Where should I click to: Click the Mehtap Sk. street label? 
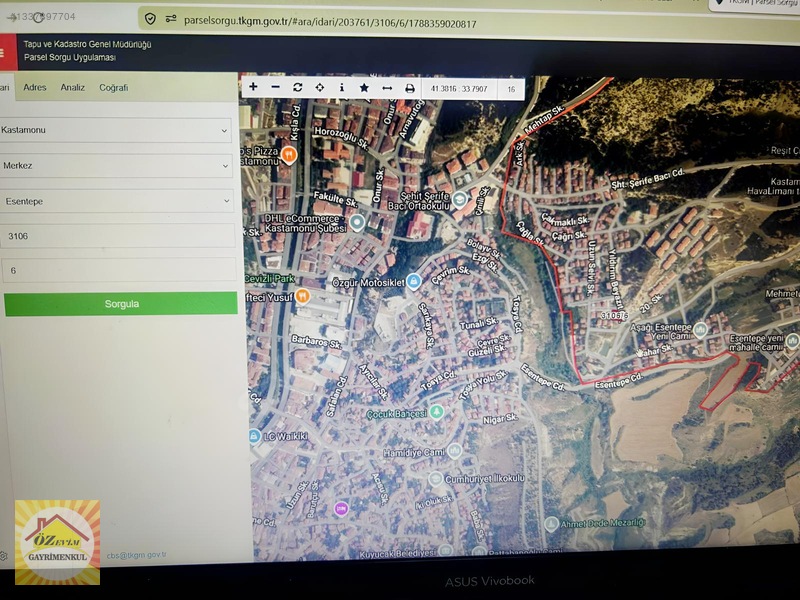click(544, 118)
